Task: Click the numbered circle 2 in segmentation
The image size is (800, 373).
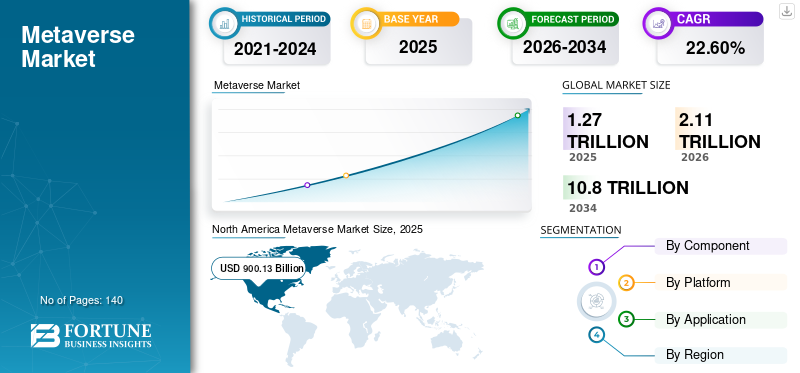Action: (x=627, y=283)
